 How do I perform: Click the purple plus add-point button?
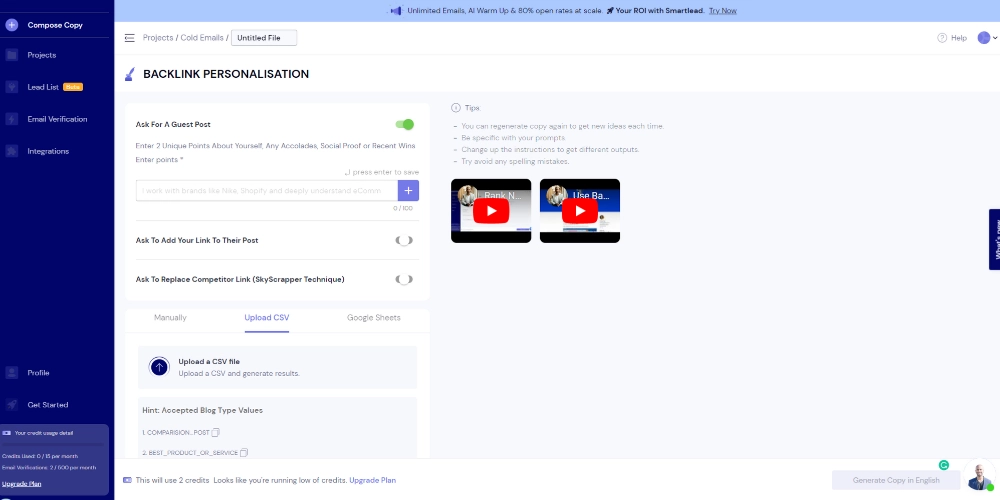[x=408, y=191]
